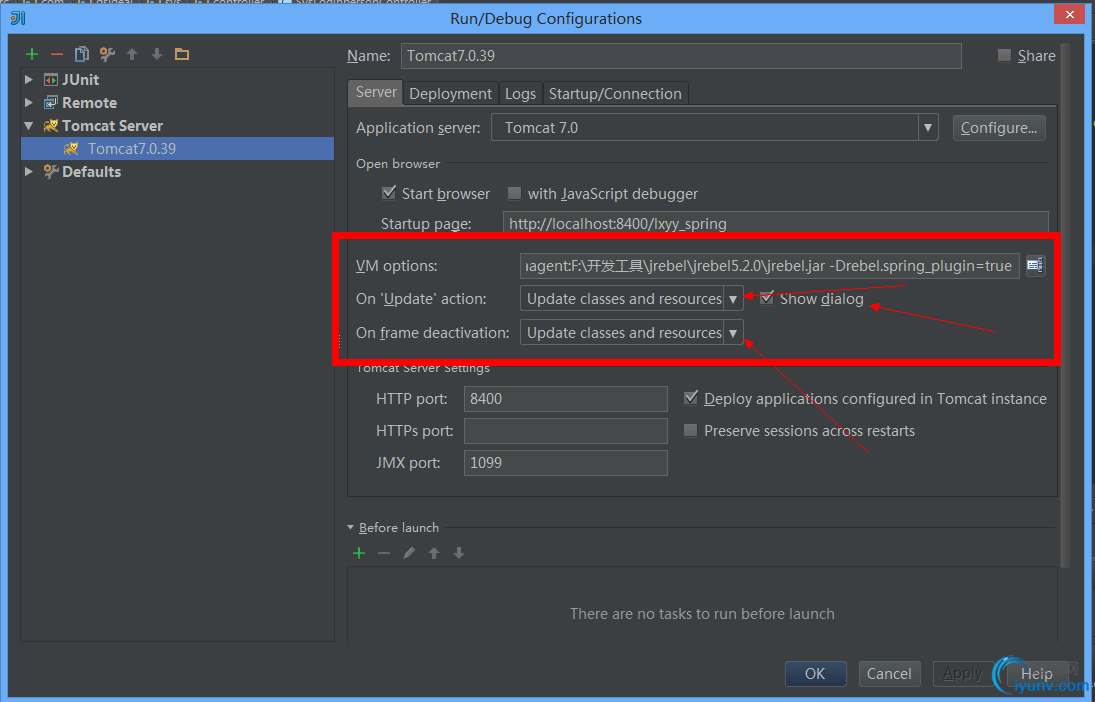The width and height of the screenshot is (1095, 702).
Task: Click the Tomcat Server cat icon
Action: 51,126
